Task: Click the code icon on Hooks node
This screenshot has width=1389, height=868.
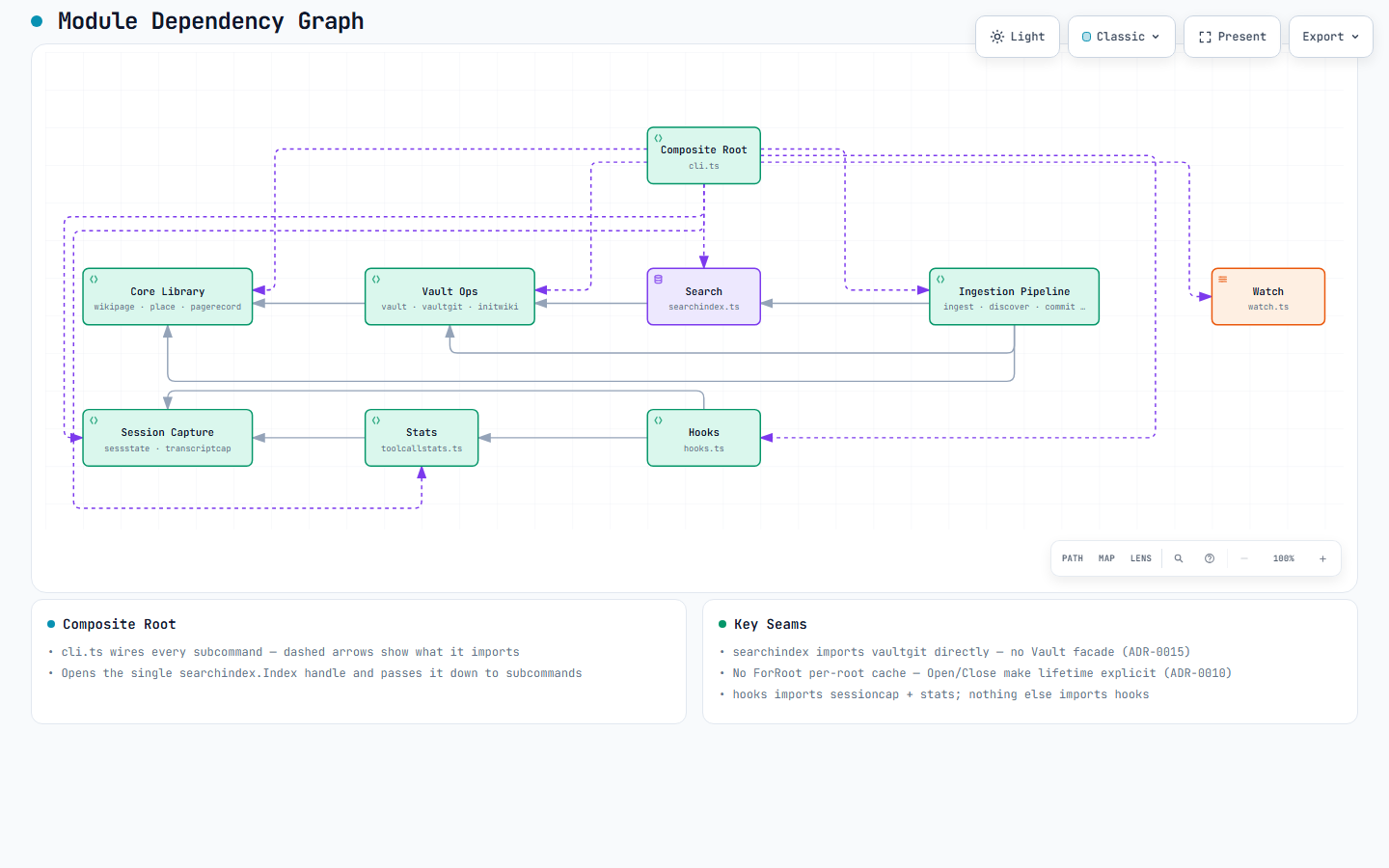Action: click(659, 420)
